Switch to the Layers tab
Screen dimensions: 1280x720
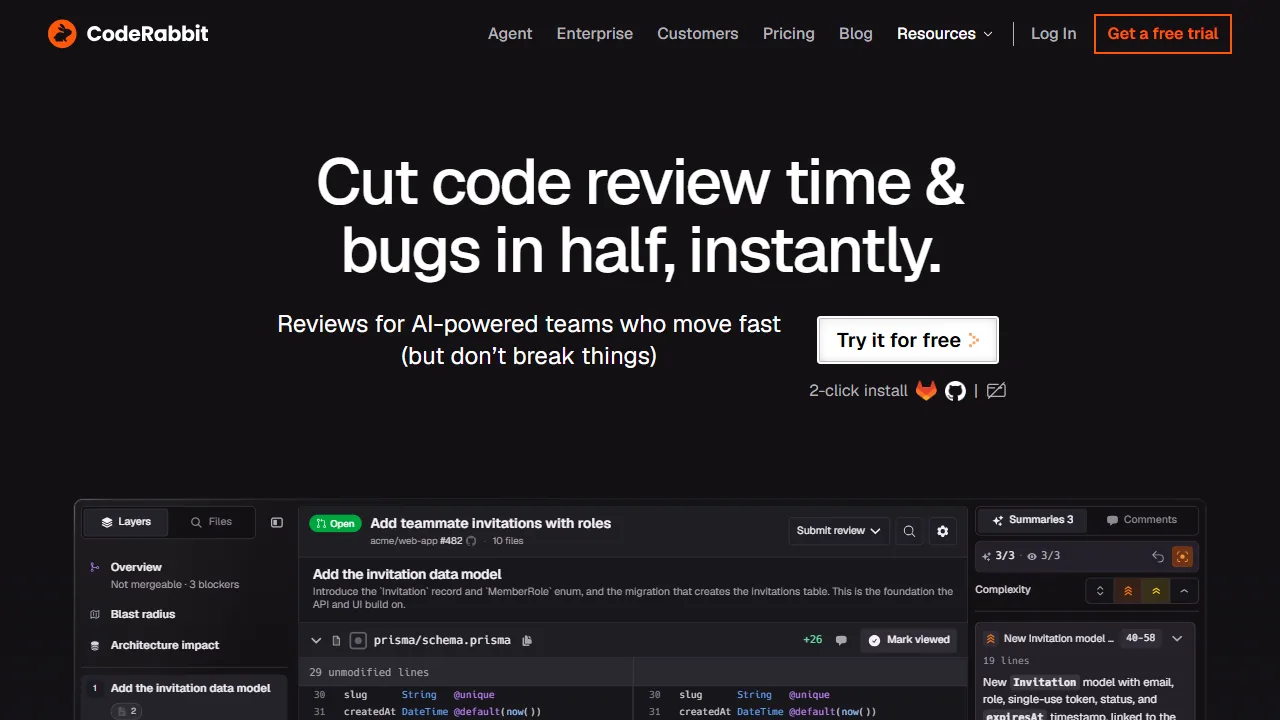point(126,522)
